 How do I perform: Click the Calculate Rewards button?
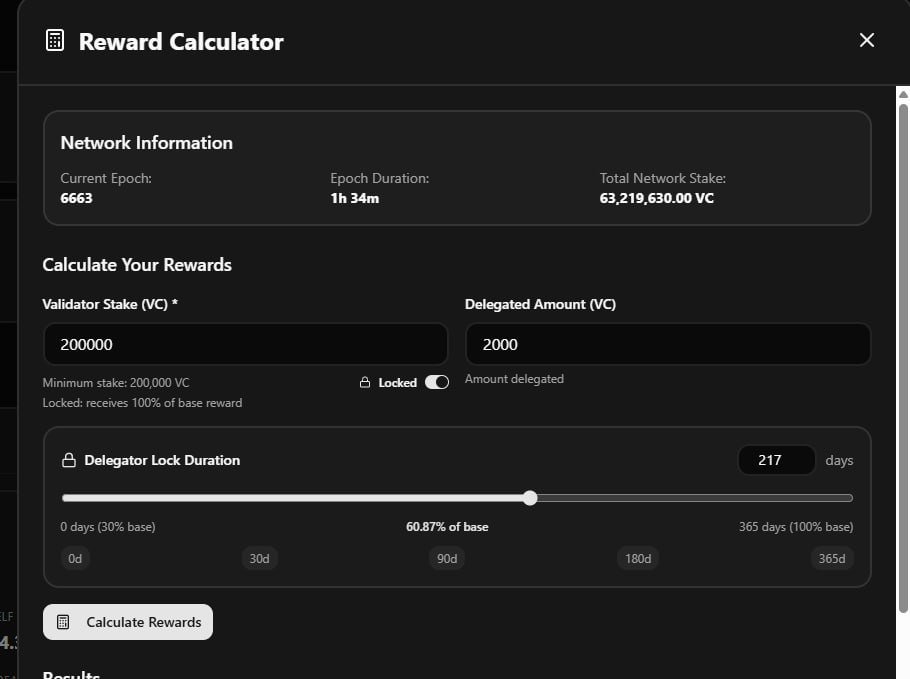[128, 622]
